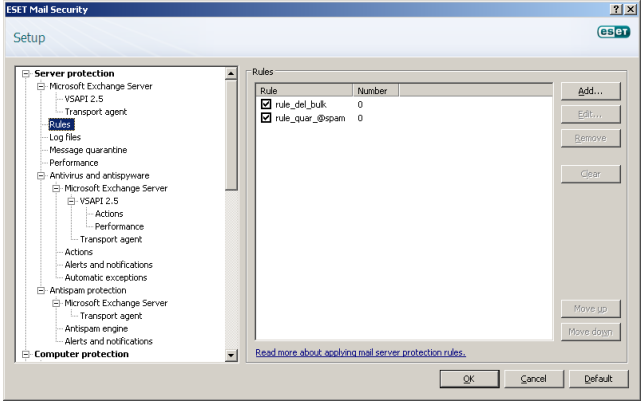Open the Antispam engine tree item
642x402 pixels.
96,328
